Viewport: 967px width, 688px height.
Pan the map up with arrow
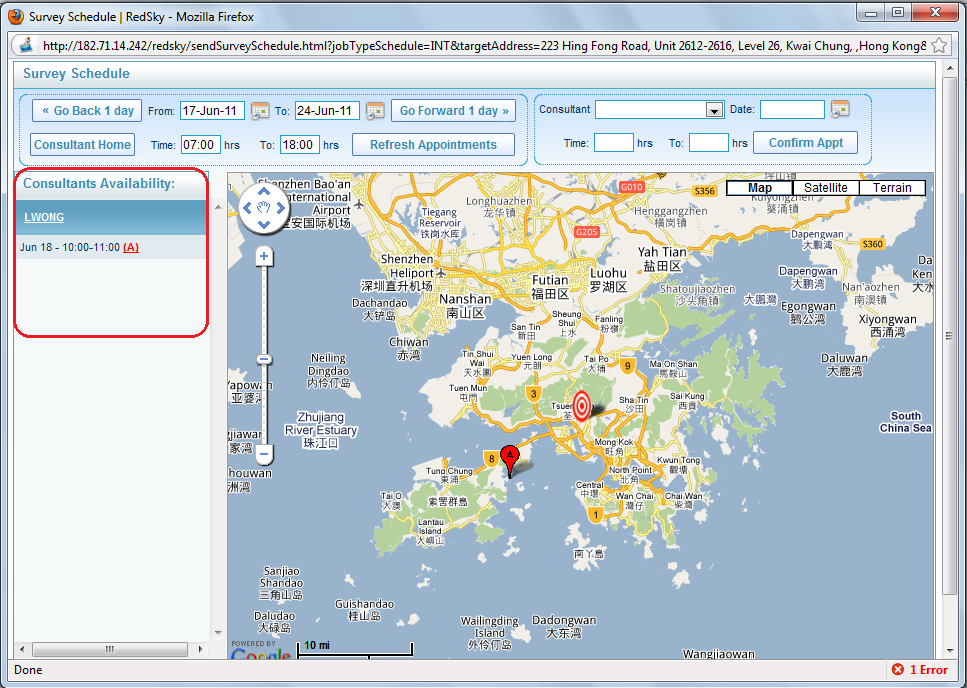[264, 191]
